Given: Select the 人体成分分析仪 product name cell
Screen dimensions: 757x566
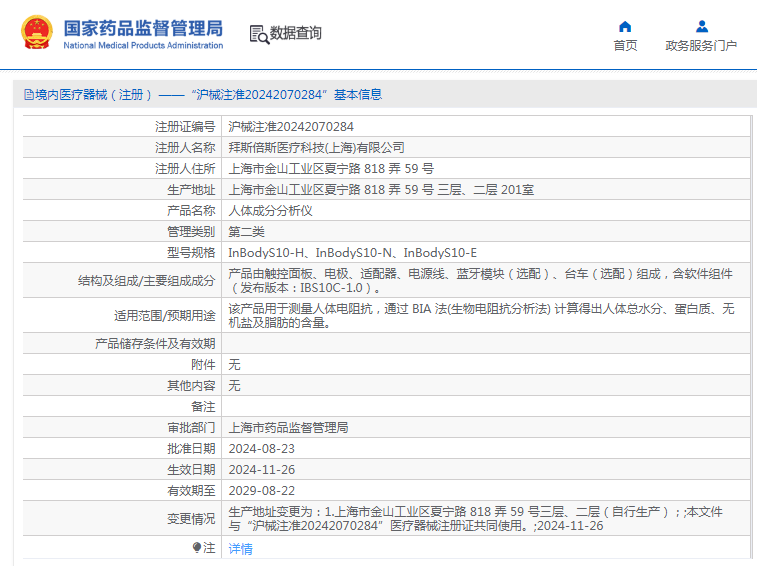Looking at the screenshot, I should [x=486, y=211].
